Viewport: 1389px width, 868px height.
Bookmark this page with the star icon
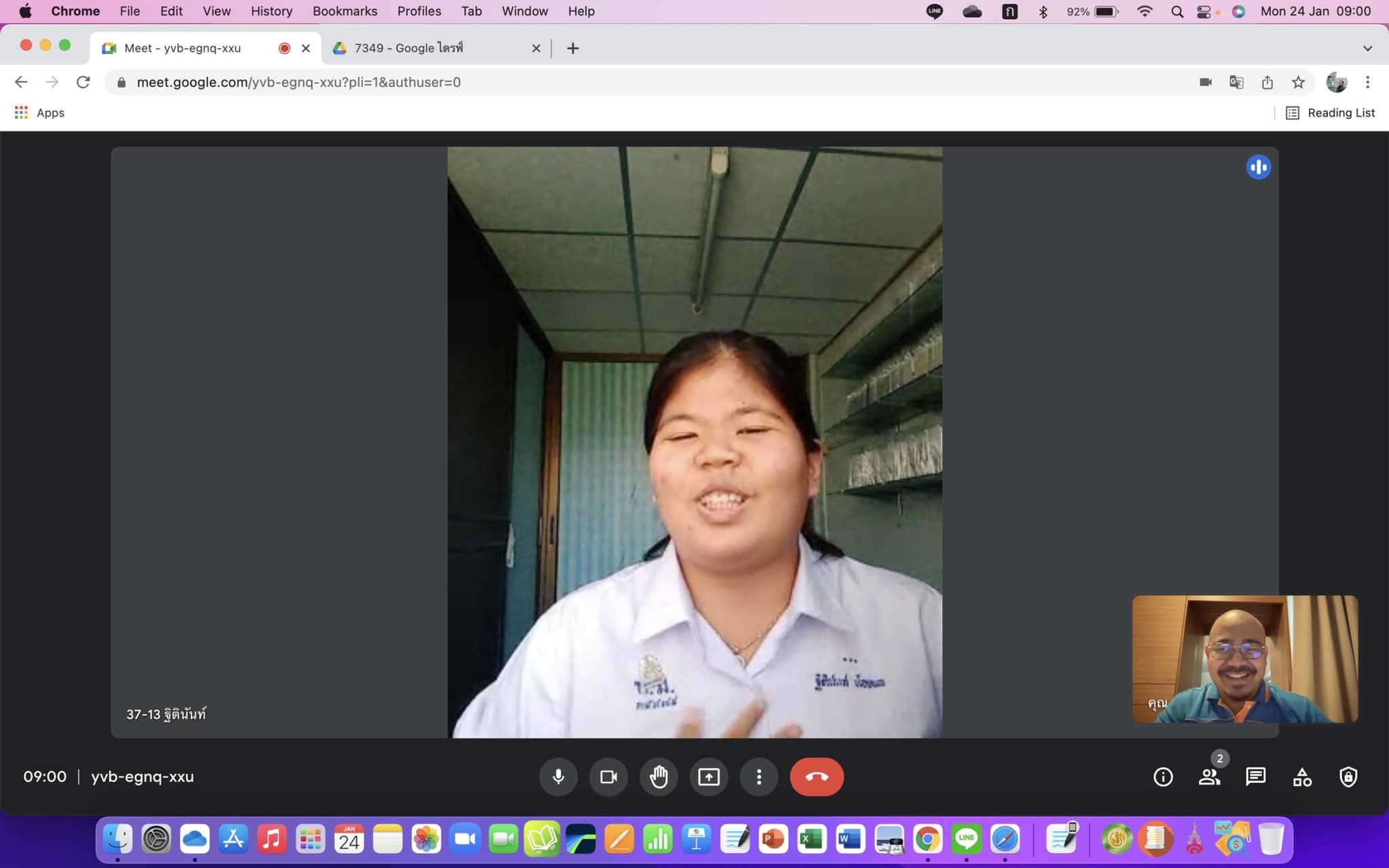pos(1297,82)
